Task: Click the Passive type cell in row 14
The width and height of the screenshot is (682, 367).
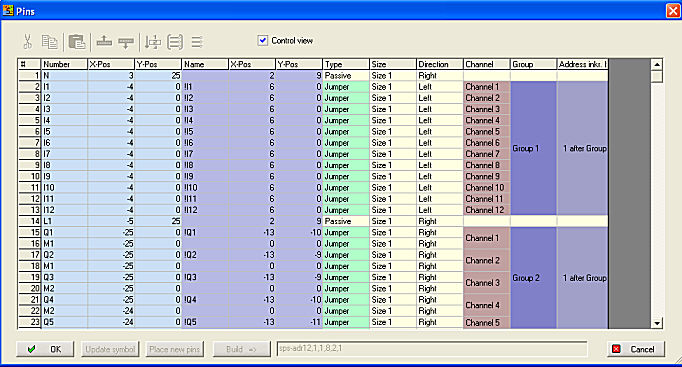Action: coord(346,221)
